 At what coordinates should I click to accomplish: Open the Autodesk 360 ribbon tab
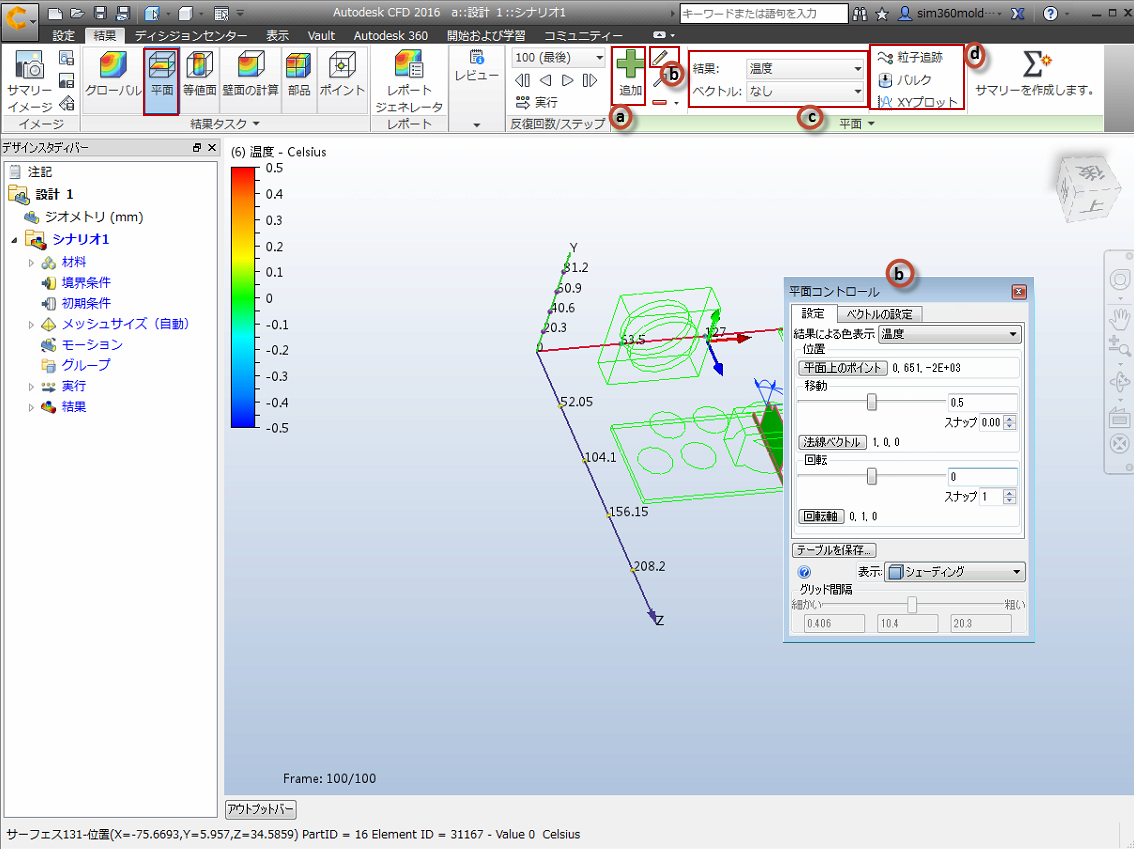tap(390, 35)
